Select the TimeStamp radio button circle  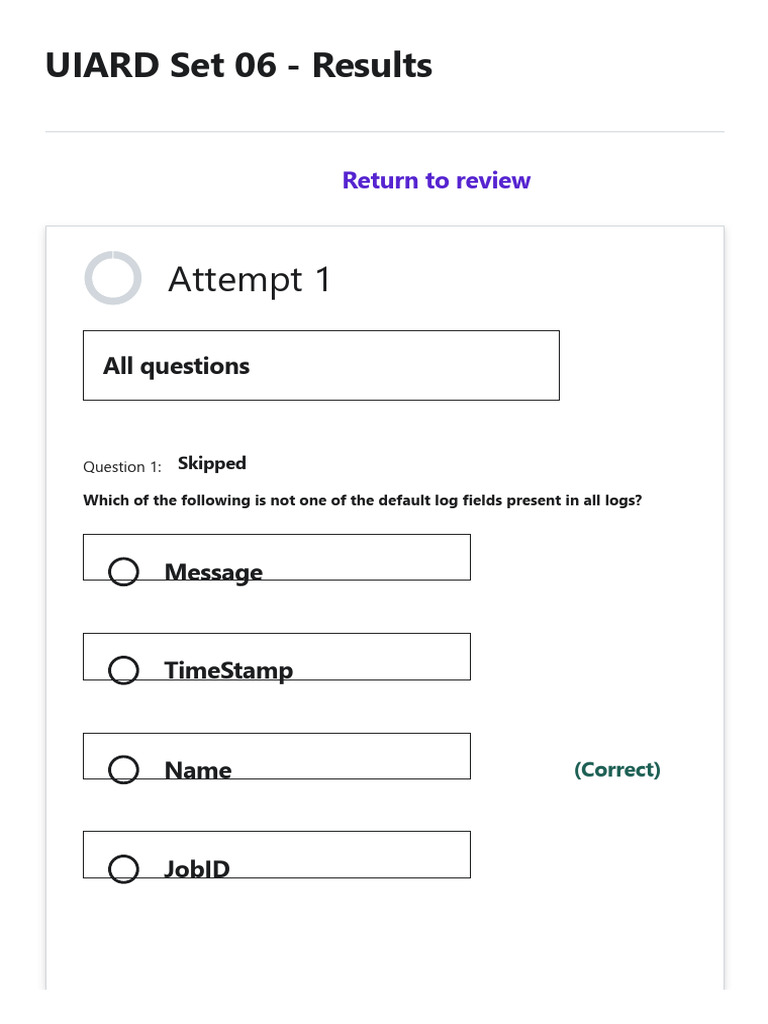[x=123, y=670]
